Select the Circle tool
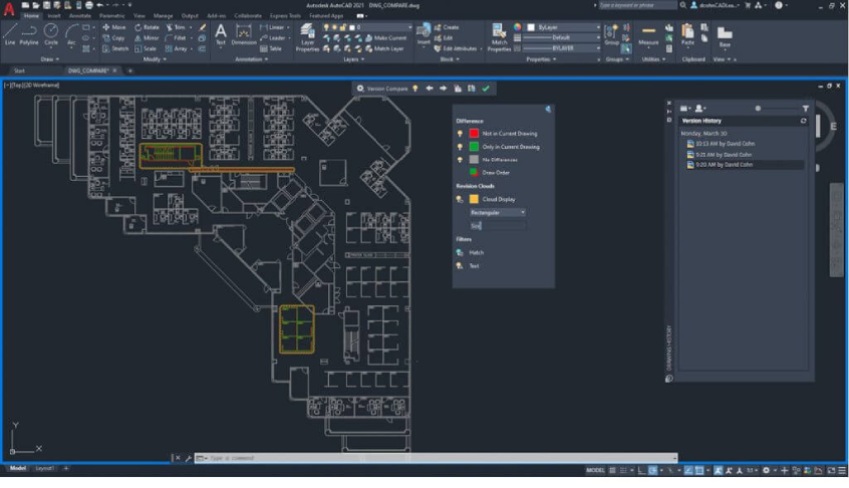 pos(51,34)
